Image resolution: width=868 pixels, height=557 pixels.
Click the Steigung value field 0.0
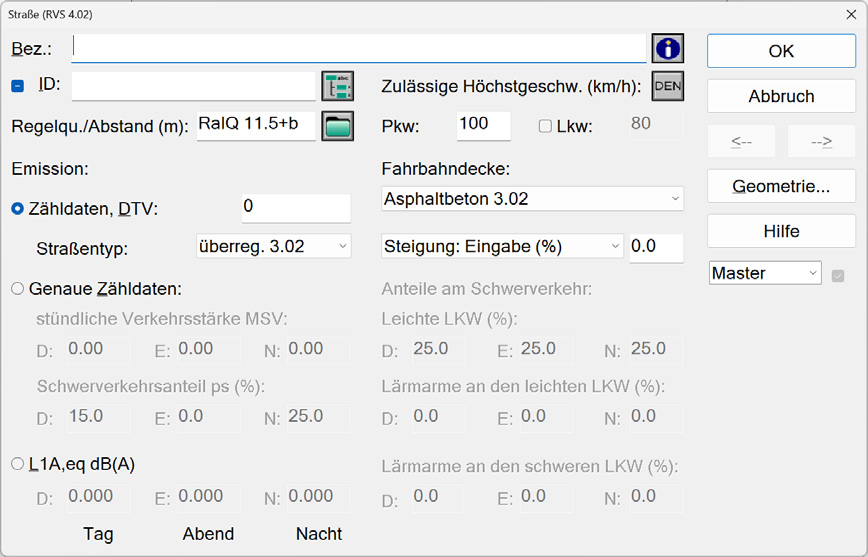coord(656,248)
